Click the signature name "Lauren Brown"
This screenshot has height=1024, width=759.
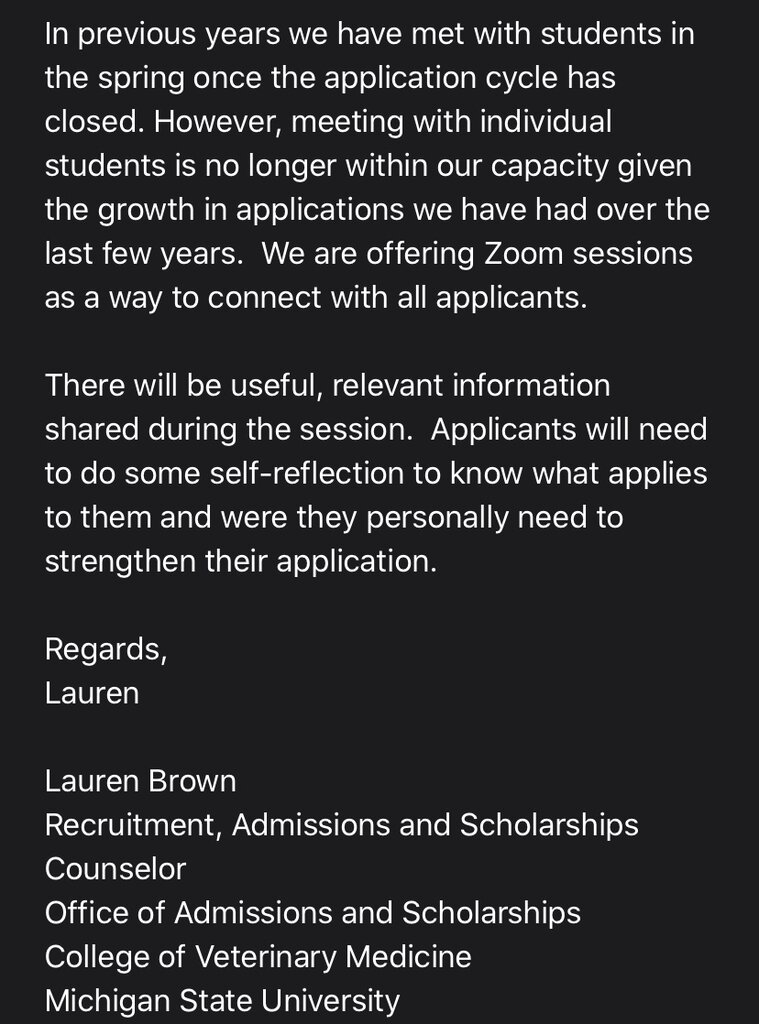coord(140,780)
